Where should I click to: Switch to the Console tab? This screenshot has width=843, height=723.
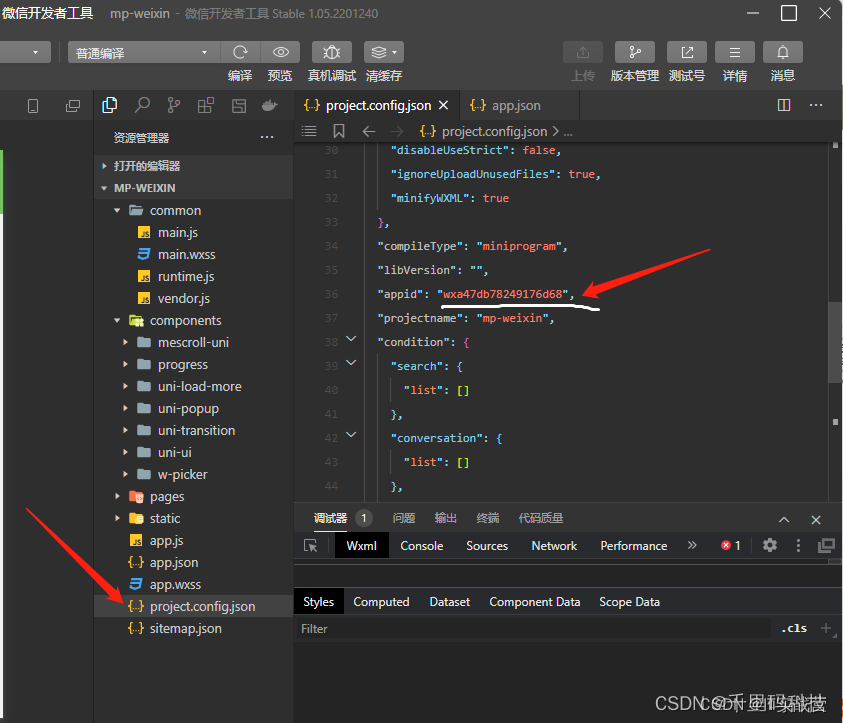(422, 546)
